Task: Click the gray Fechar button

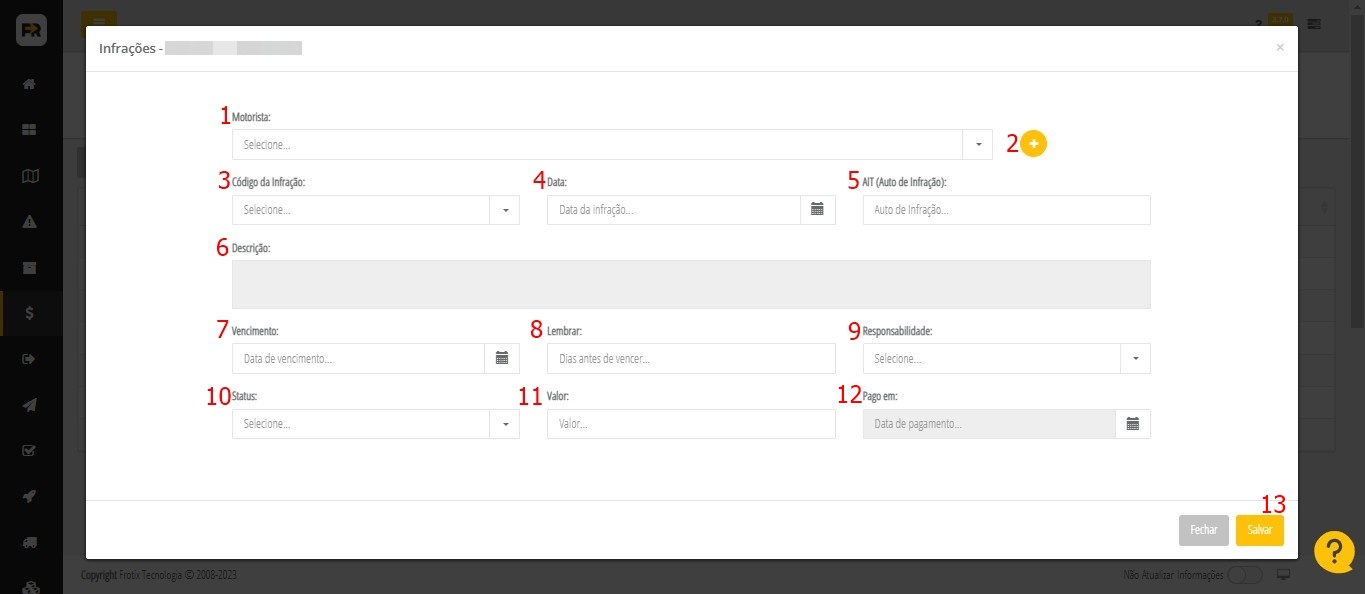Action: (1203, 530)
